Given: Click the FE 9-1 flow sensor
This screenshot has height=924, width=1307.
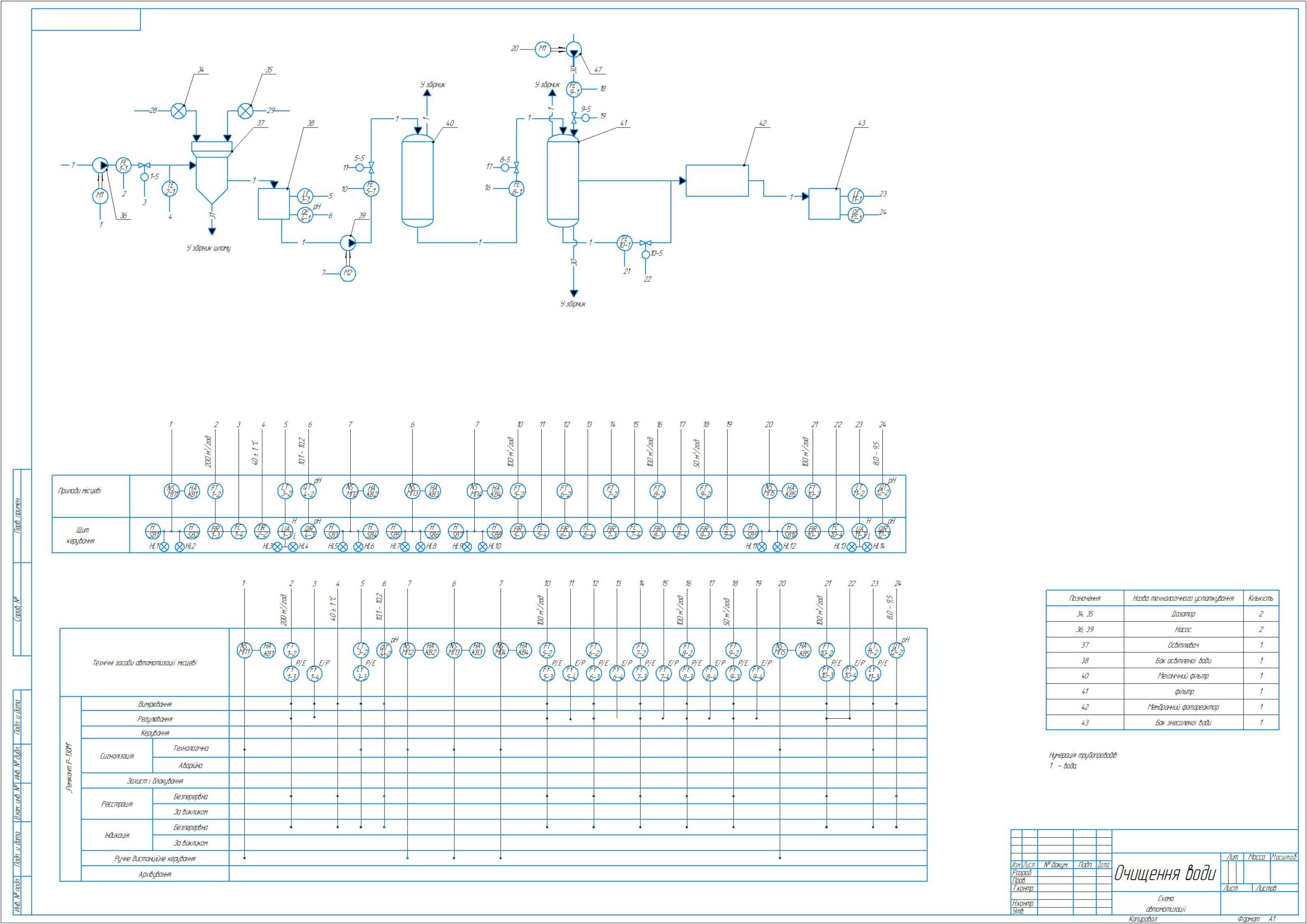Looking at the screenshot, I should [x=574, y=89].
